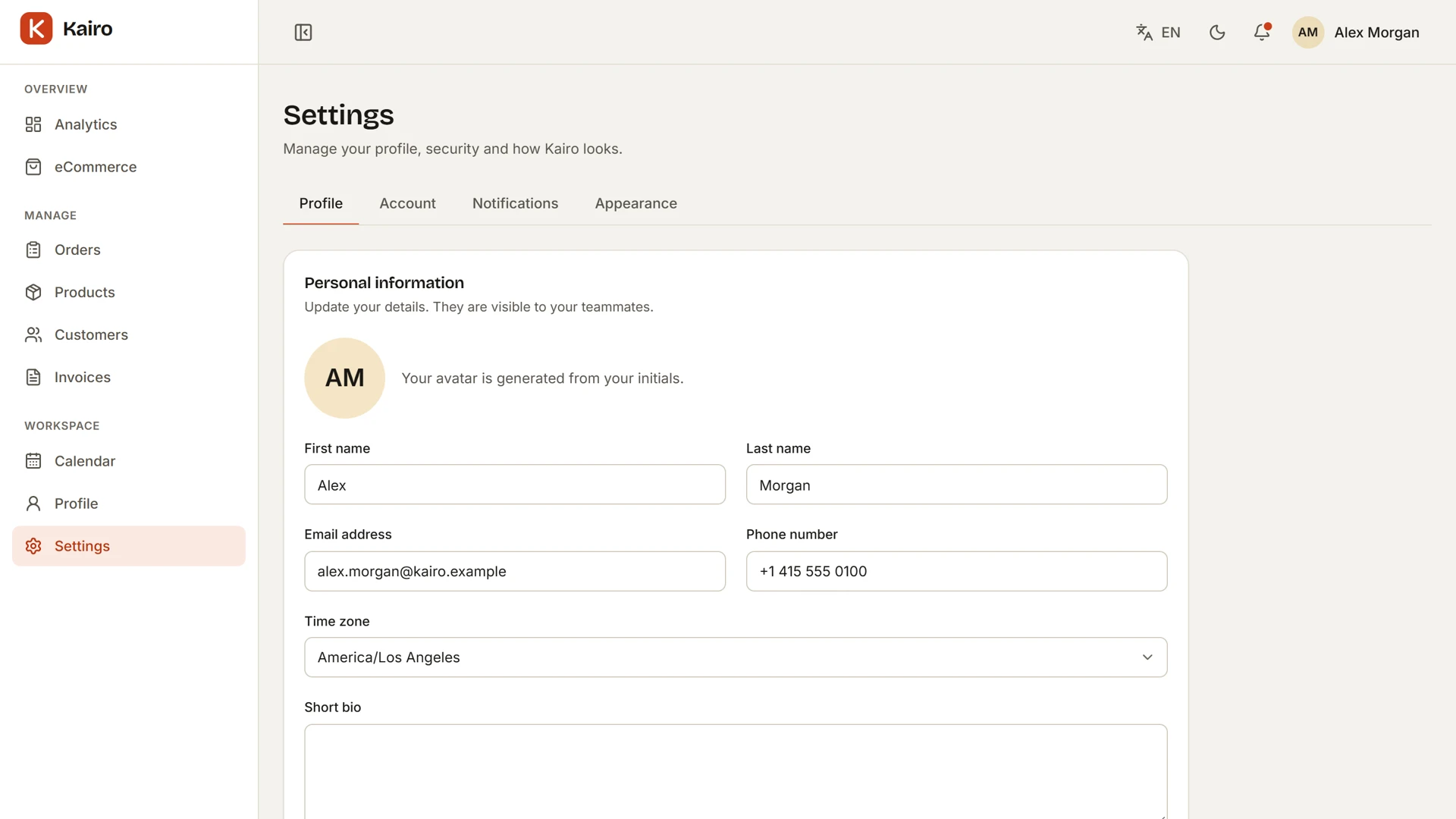
Task: Click into the Phone number field
Action: tap(956, 571)
